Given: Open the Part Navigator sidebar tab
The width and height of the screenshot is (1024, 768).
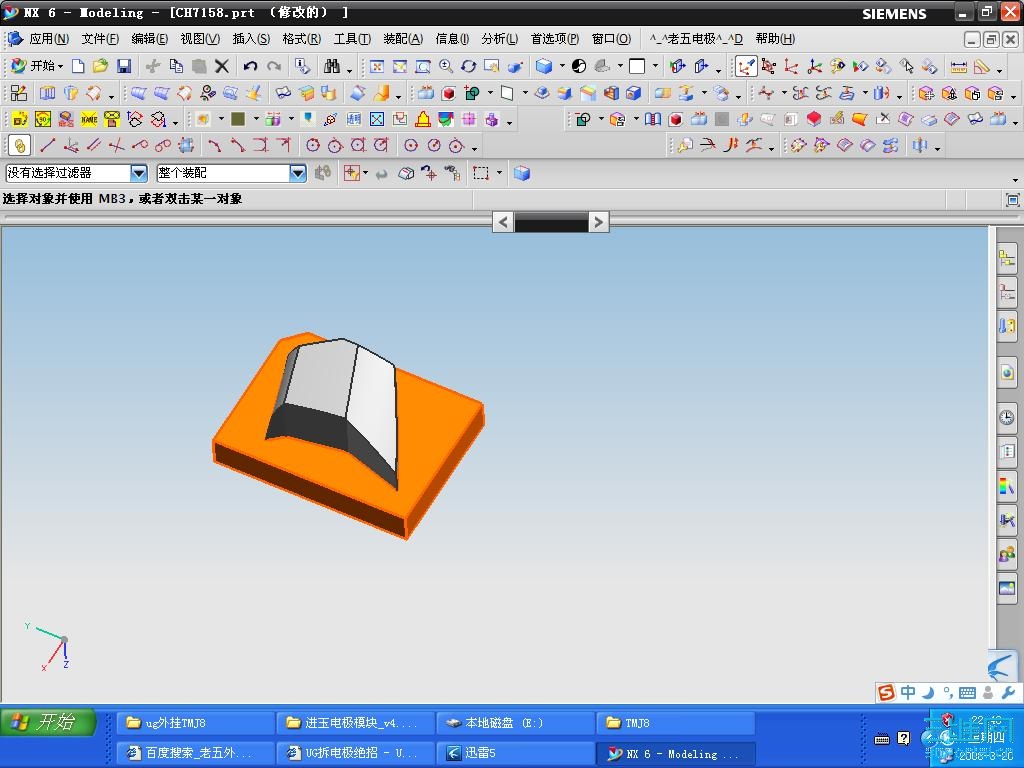Looking at the screenshot, I should click(x=1007, y=291).
